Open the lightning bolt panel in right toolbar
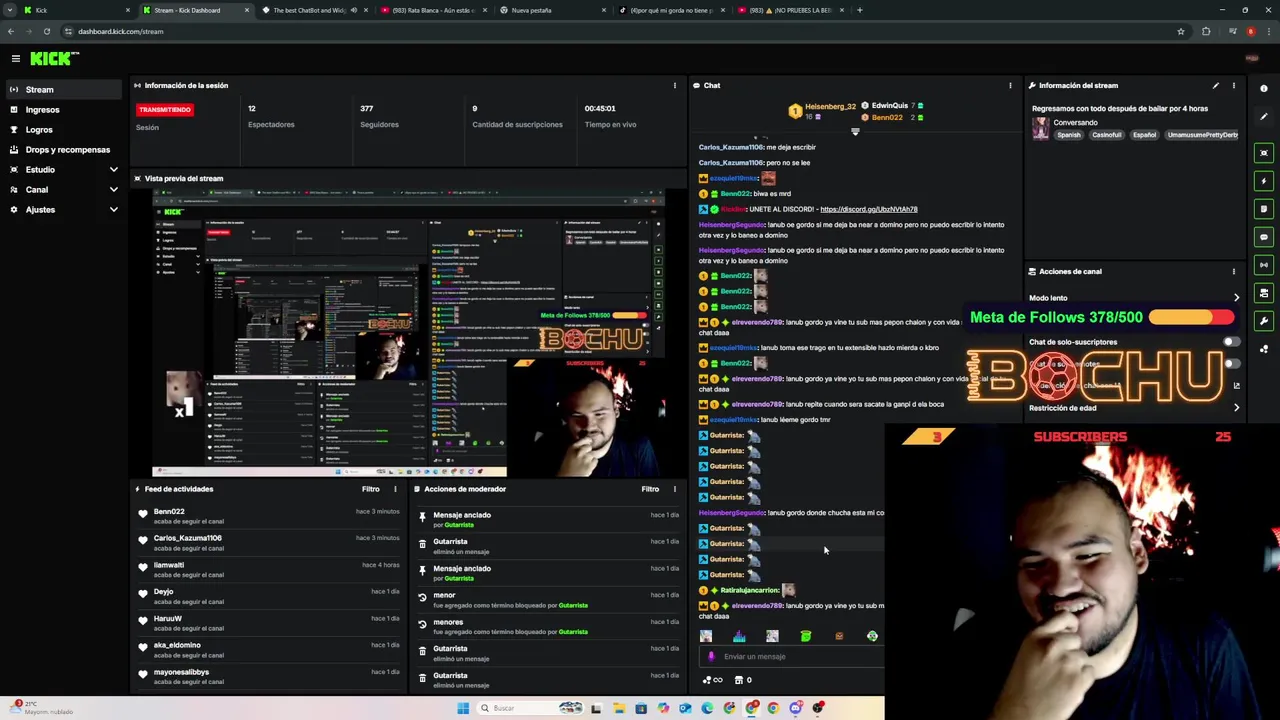 tap(1264, 181)
